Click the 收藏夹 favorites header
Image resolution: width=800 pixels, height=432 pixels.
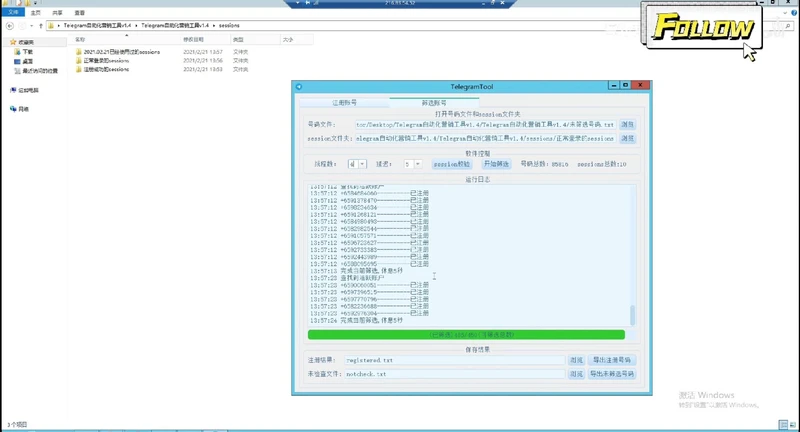[x=22, y=42]
